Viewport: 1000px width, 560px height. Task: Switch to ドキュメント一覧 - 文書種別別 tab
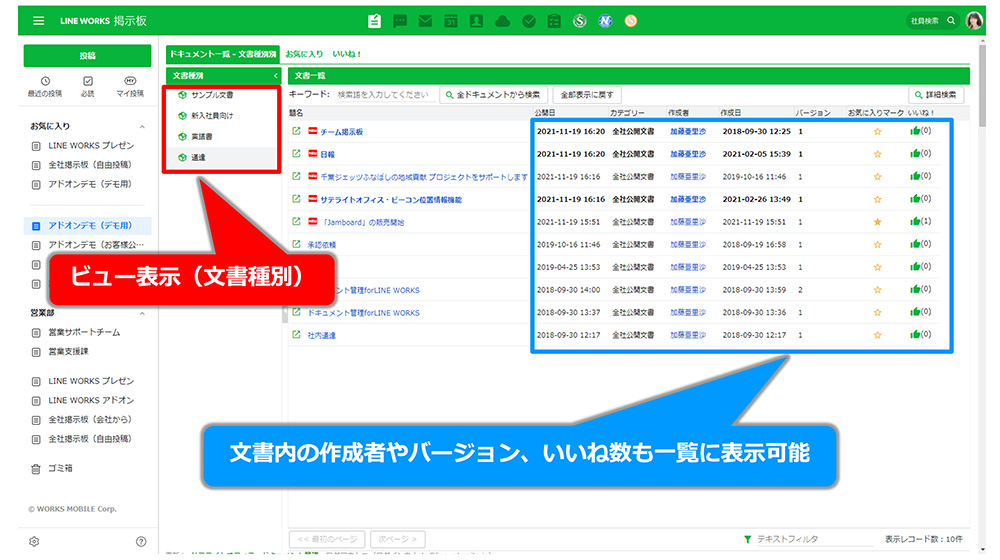pyautogui.click(x=223, y=54)
